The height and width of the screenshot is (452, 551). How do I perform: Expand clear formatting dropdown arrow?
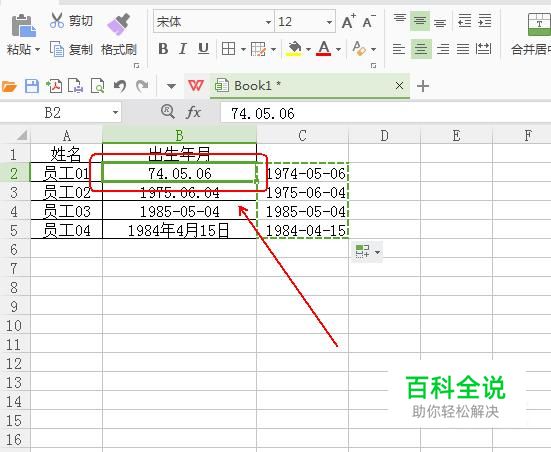373,49
